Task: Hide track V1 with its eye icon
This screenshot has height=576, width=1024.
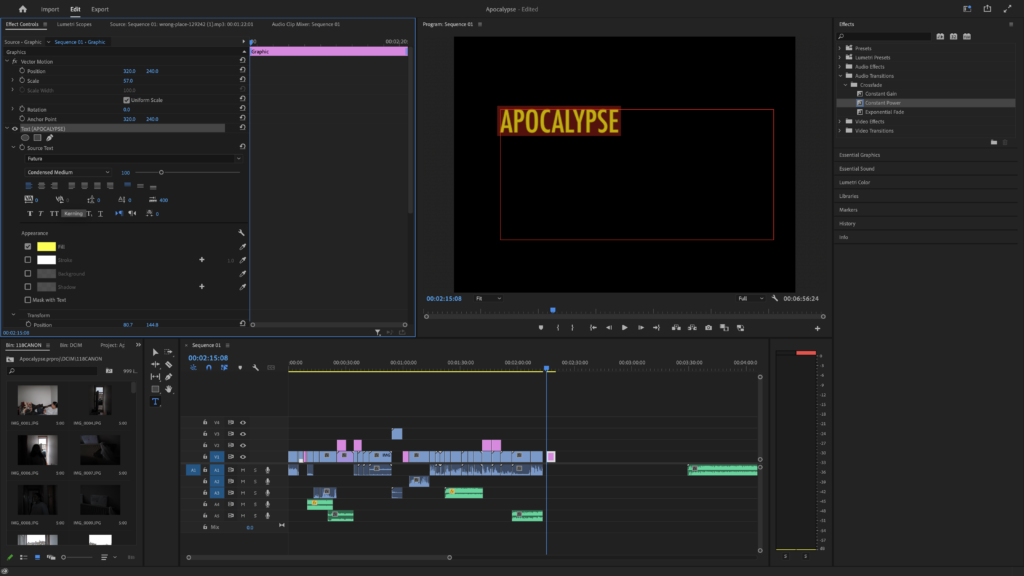Action: (242, 457)
